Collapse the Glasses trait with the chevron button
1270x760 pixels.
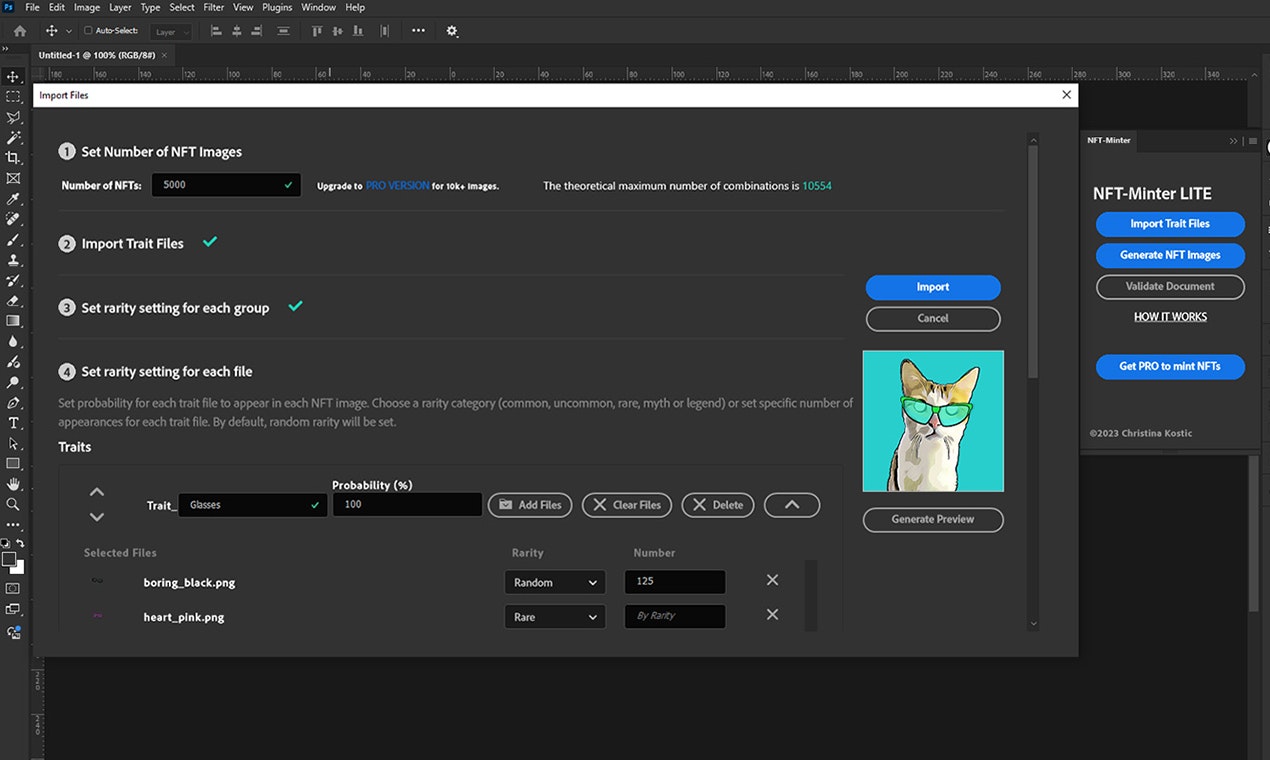pyautogui.click(x=792, y=505)
